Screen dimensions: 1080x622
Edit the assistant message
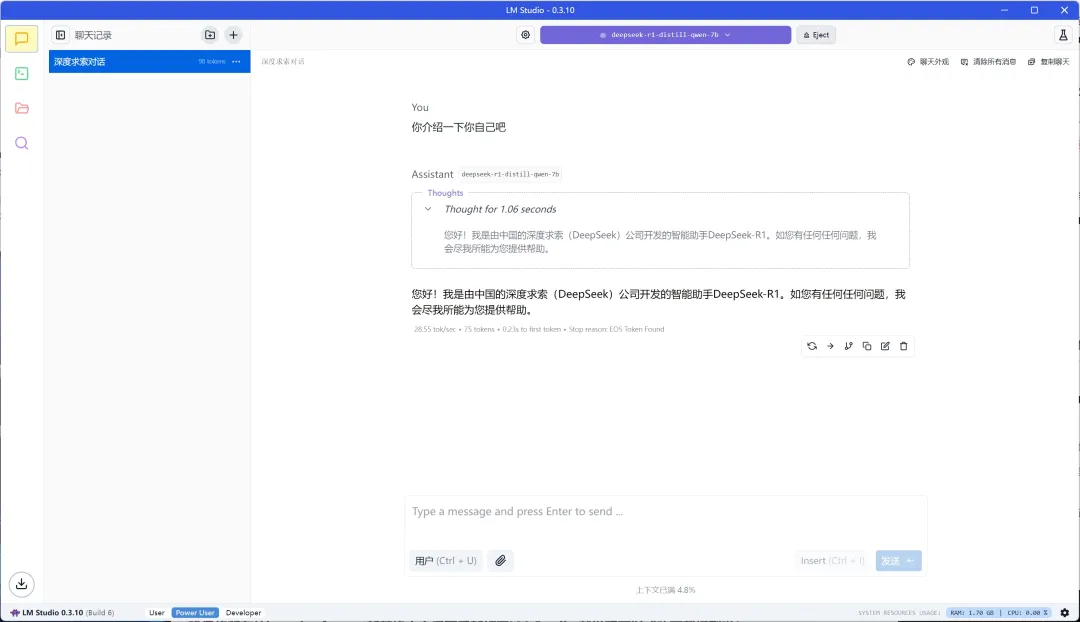(885, 346)
